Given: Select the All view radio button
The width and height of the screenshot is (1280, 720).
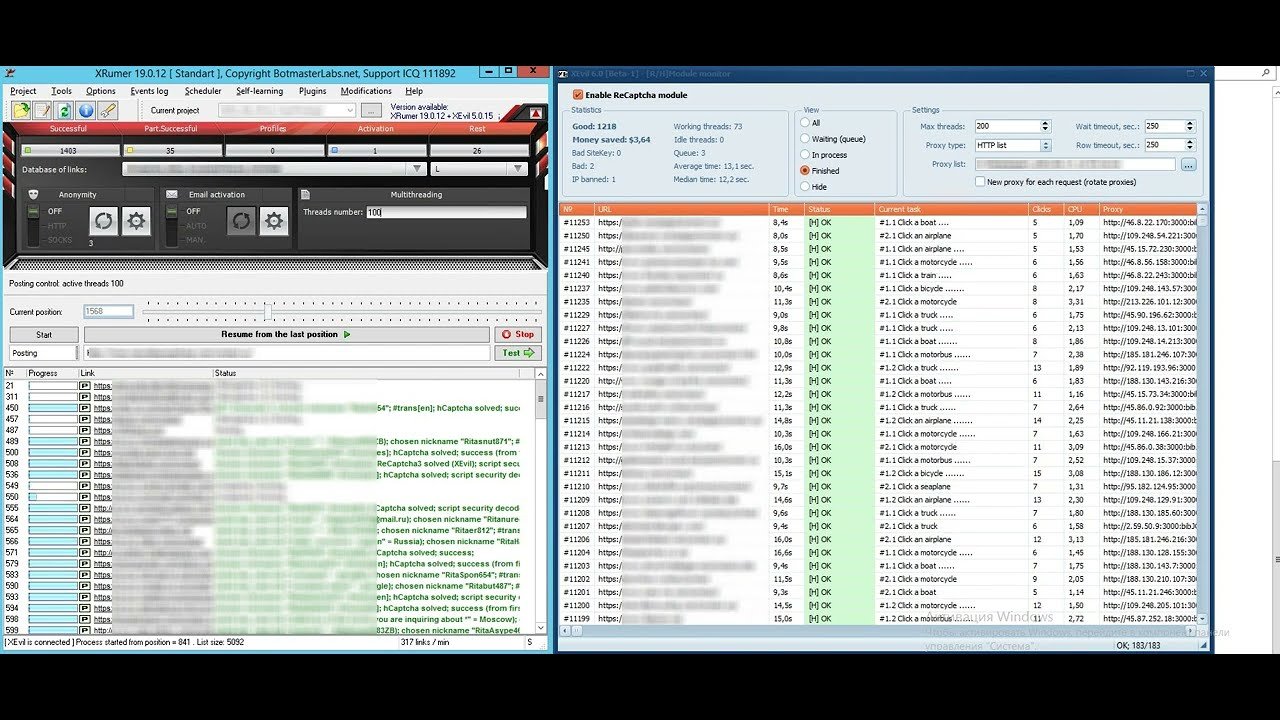Looking at the screenshot, I should pos(805,123).
